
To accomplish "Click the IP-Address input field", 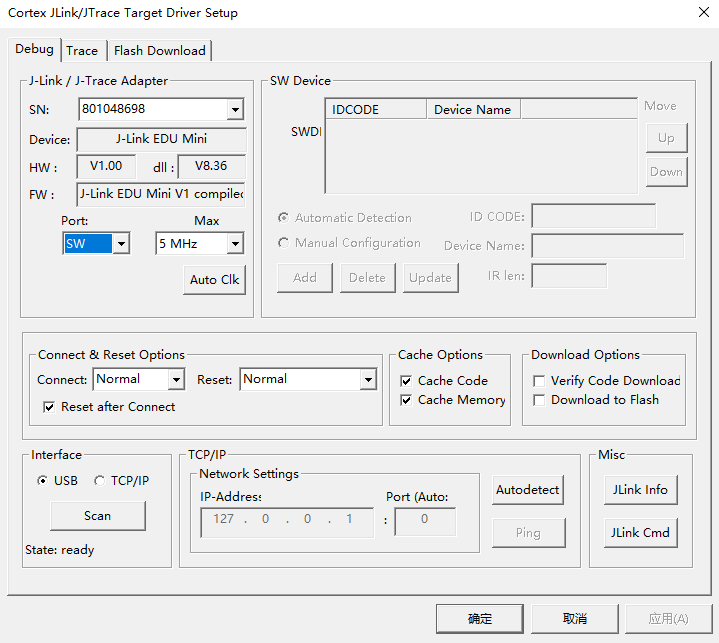I will coord(287,522).
